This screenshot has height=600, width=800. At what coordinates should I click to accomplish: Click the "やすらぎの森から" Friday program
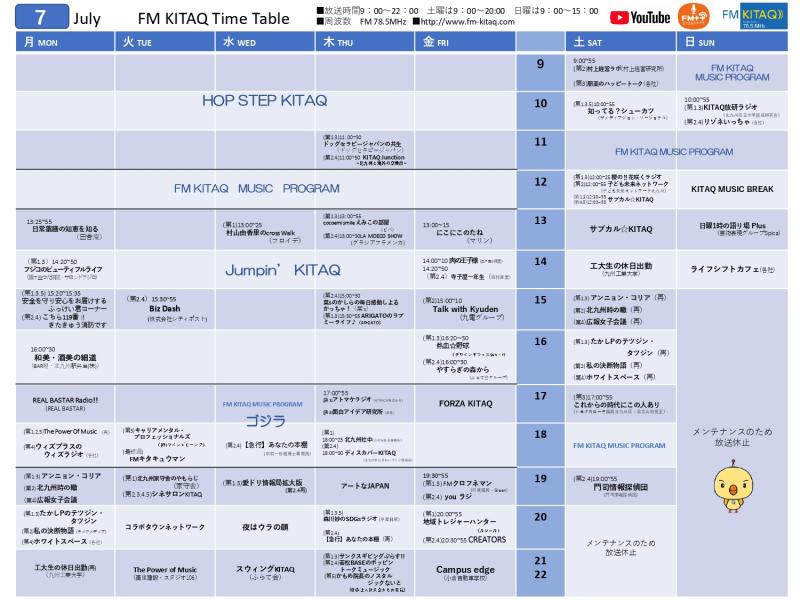pyautogui.click(x=462, y=369)
